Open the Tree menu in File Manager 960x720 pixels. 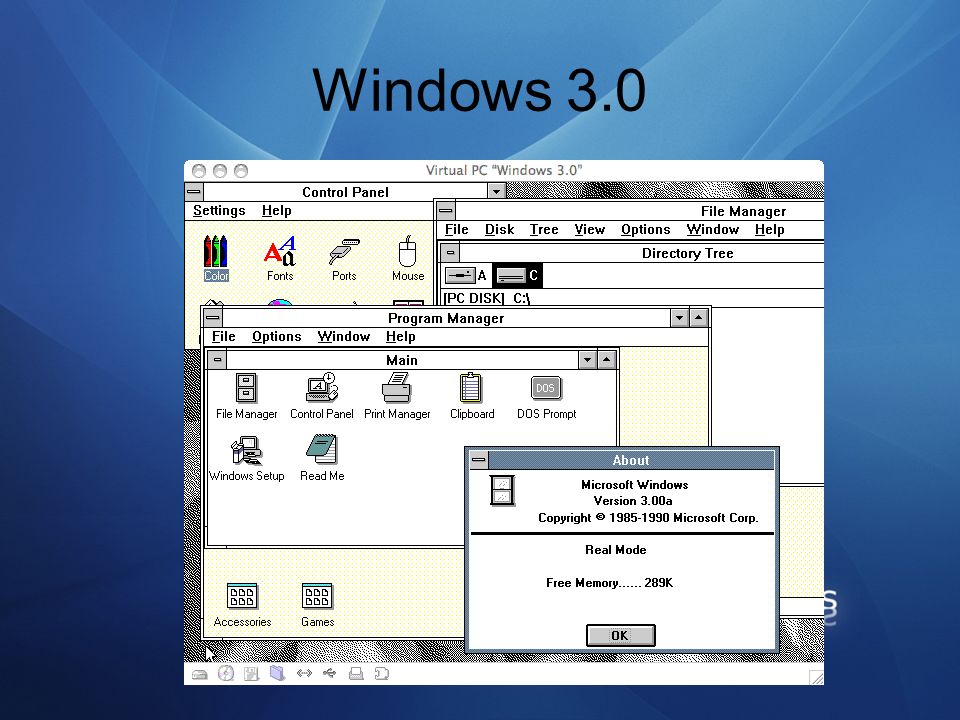click(x=544, y=230)
